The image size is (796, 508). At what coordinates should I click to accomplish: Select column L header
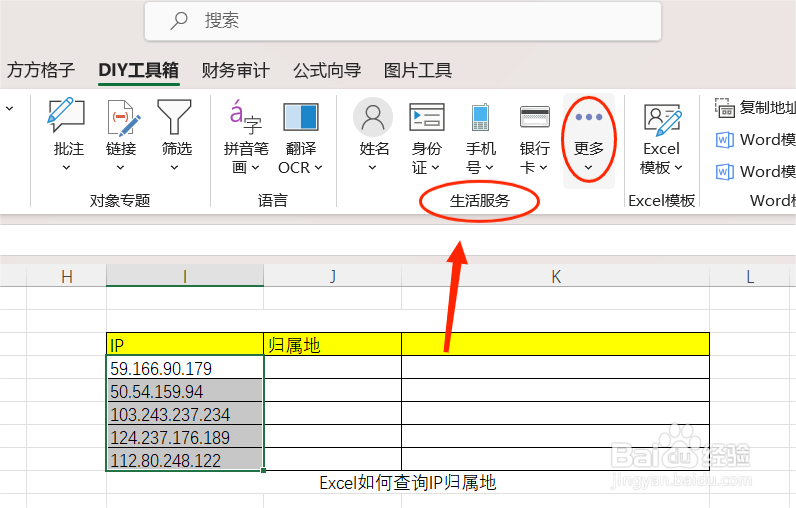(750, 277)
